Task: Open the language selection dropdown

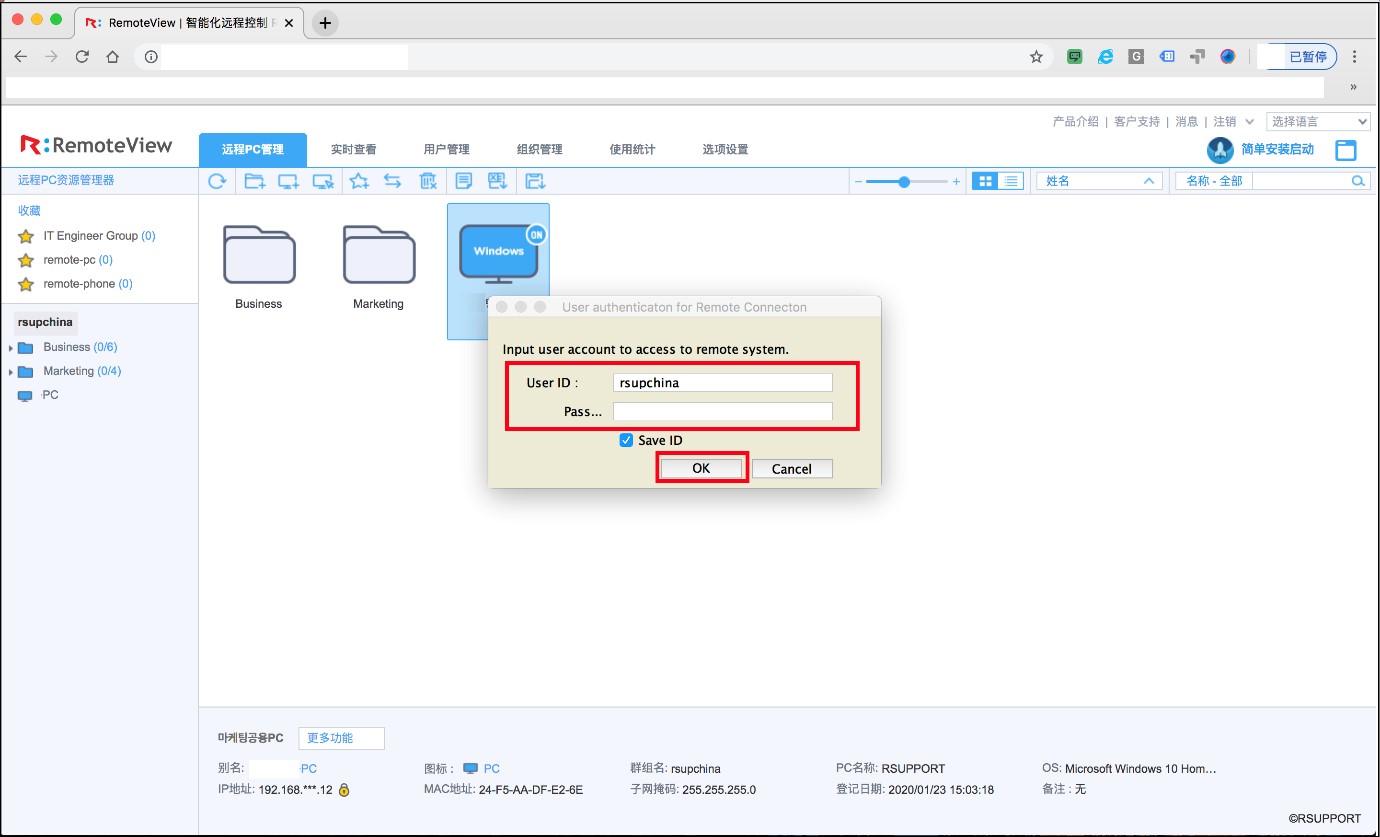Action: [1318, 121]
